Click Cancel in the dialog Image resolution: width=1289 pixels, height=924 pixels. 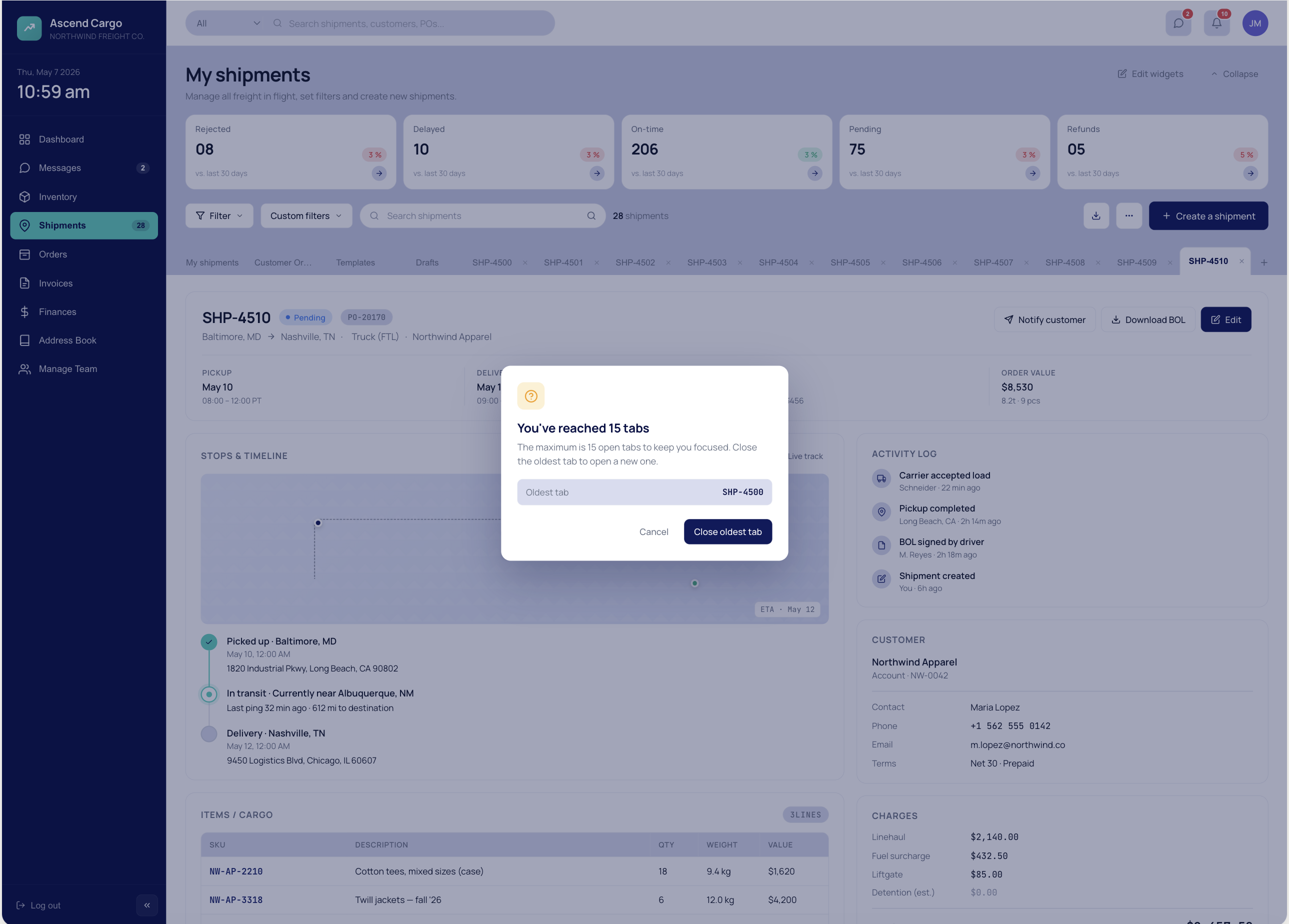click(x=653, y=532)
